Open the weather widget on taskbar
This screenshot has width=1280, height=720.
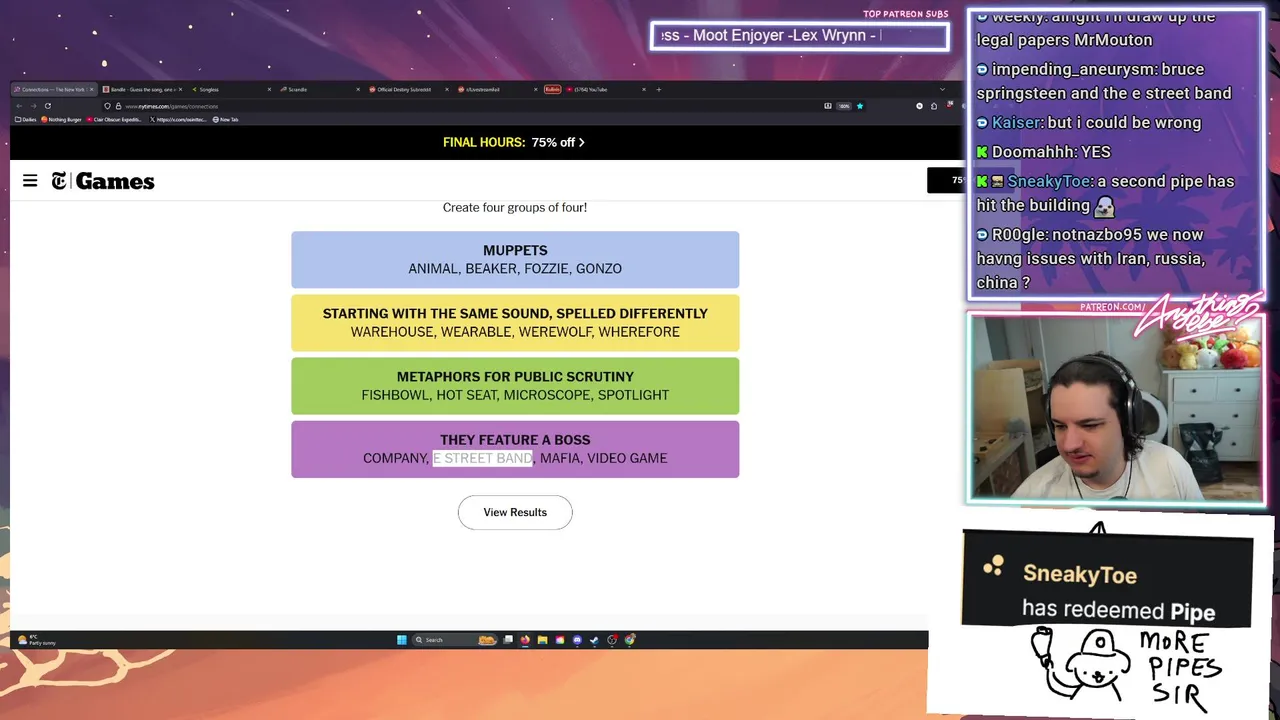point(37,640)
